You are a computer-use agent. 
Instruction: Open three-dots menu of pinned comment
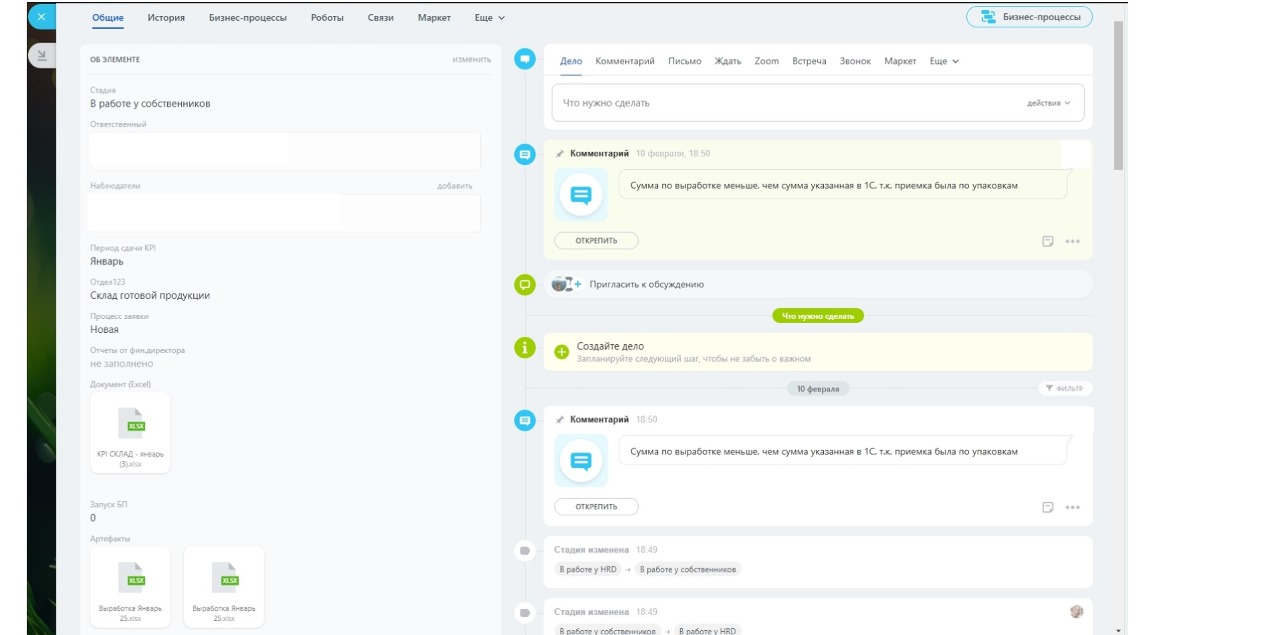tap(1072, 241)
